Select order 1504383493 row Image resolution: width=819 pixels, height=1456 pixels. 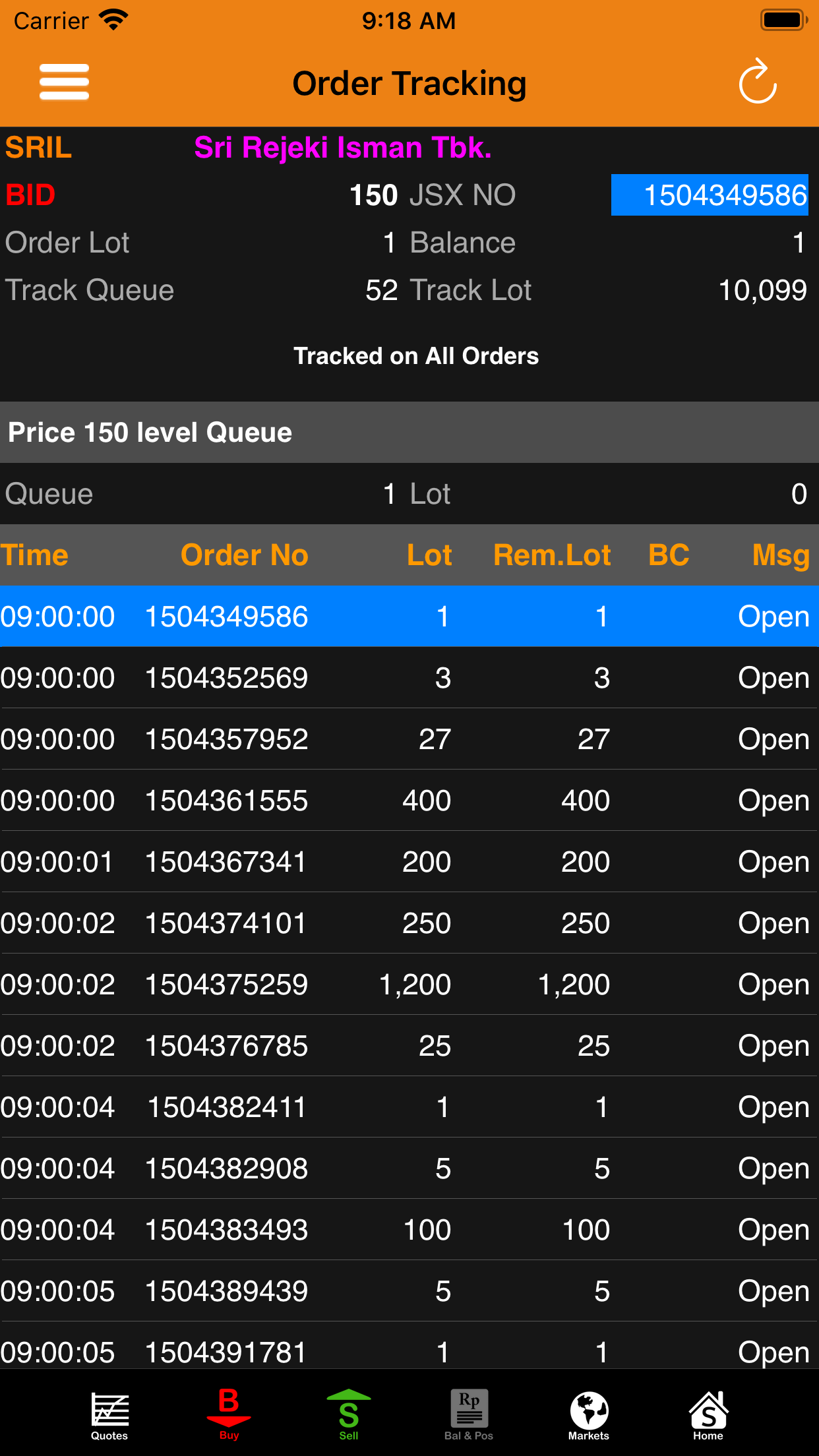409,1230
